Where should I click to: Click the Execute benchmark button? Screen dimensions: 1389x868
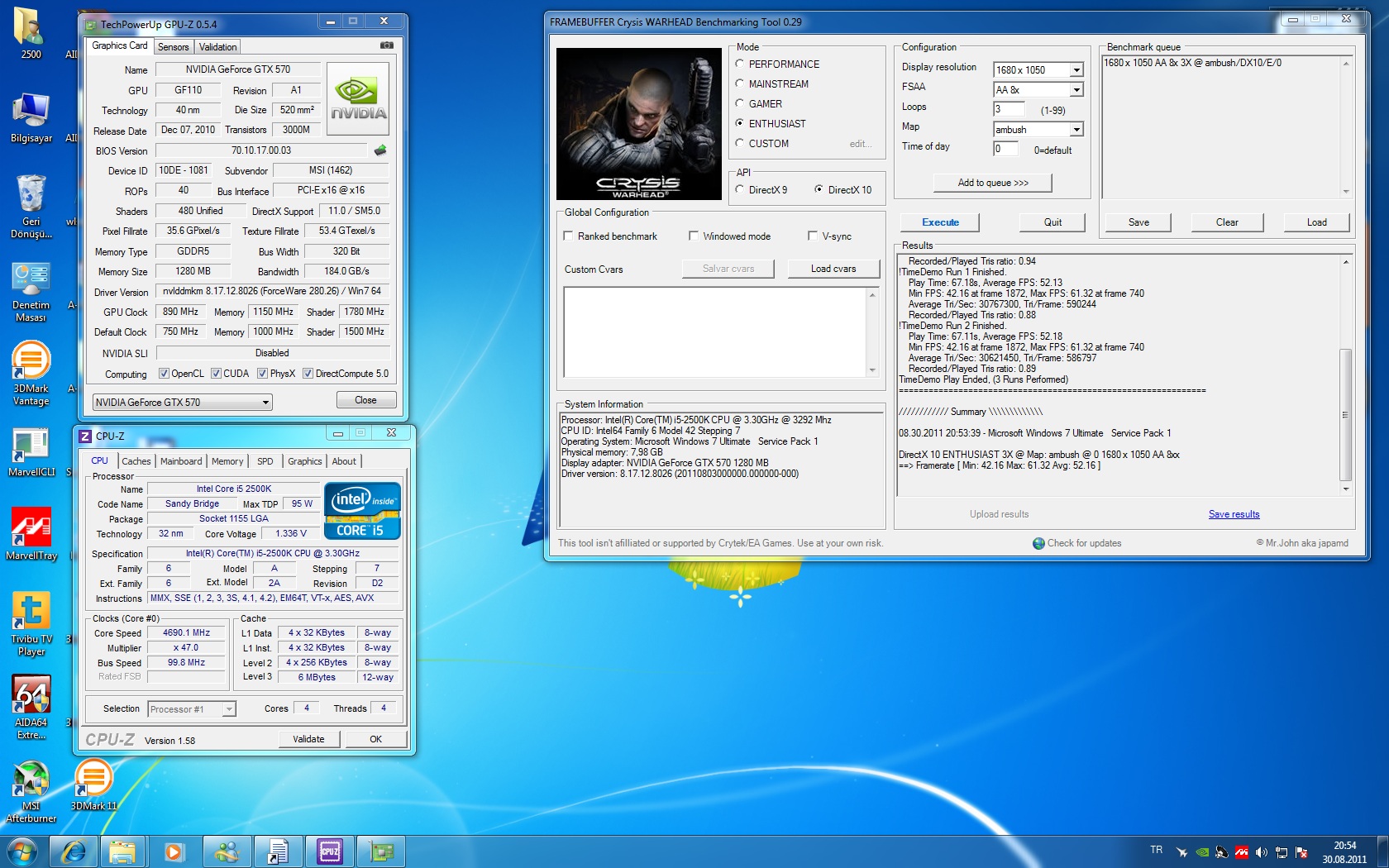[941, 222]
